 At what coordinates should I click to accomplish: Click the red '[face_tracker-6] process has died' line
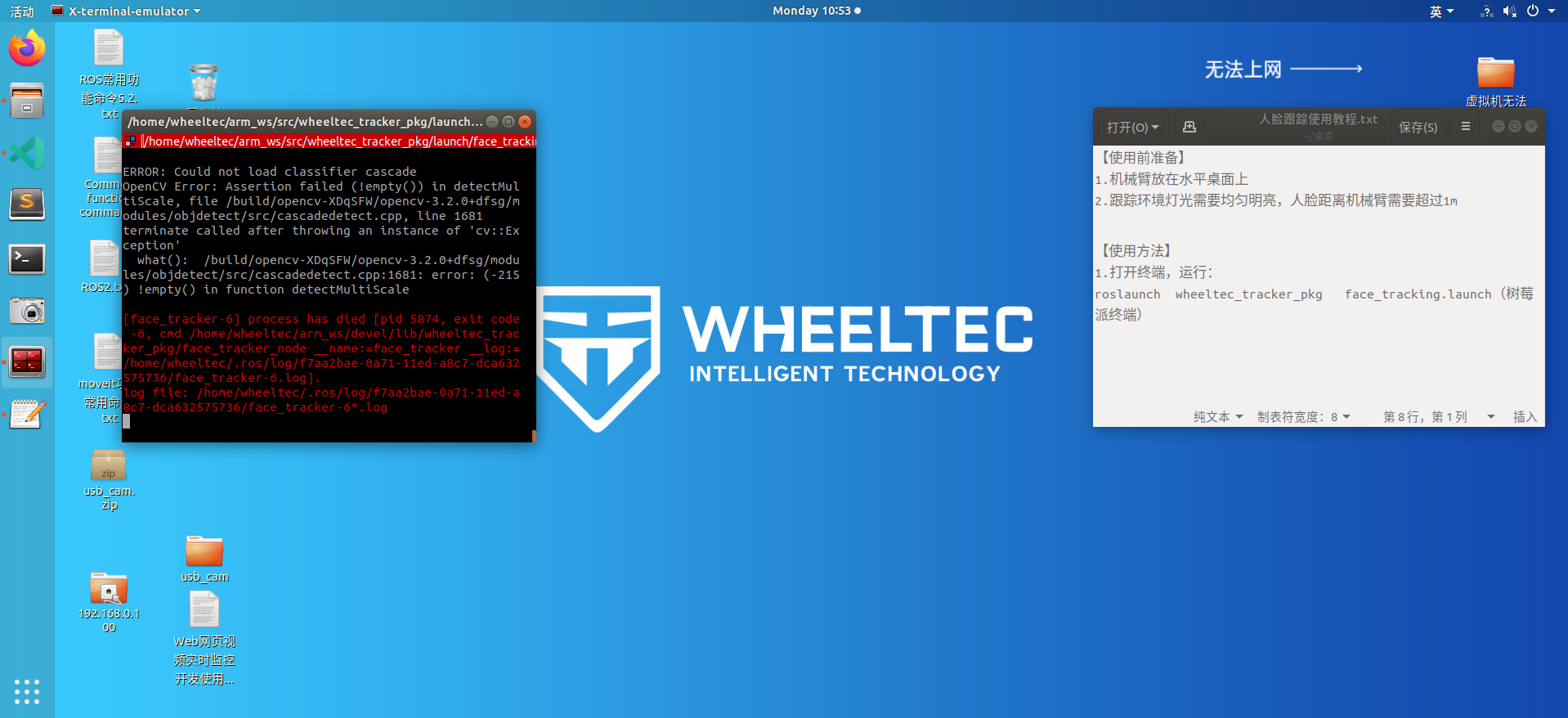click(321, 319)
